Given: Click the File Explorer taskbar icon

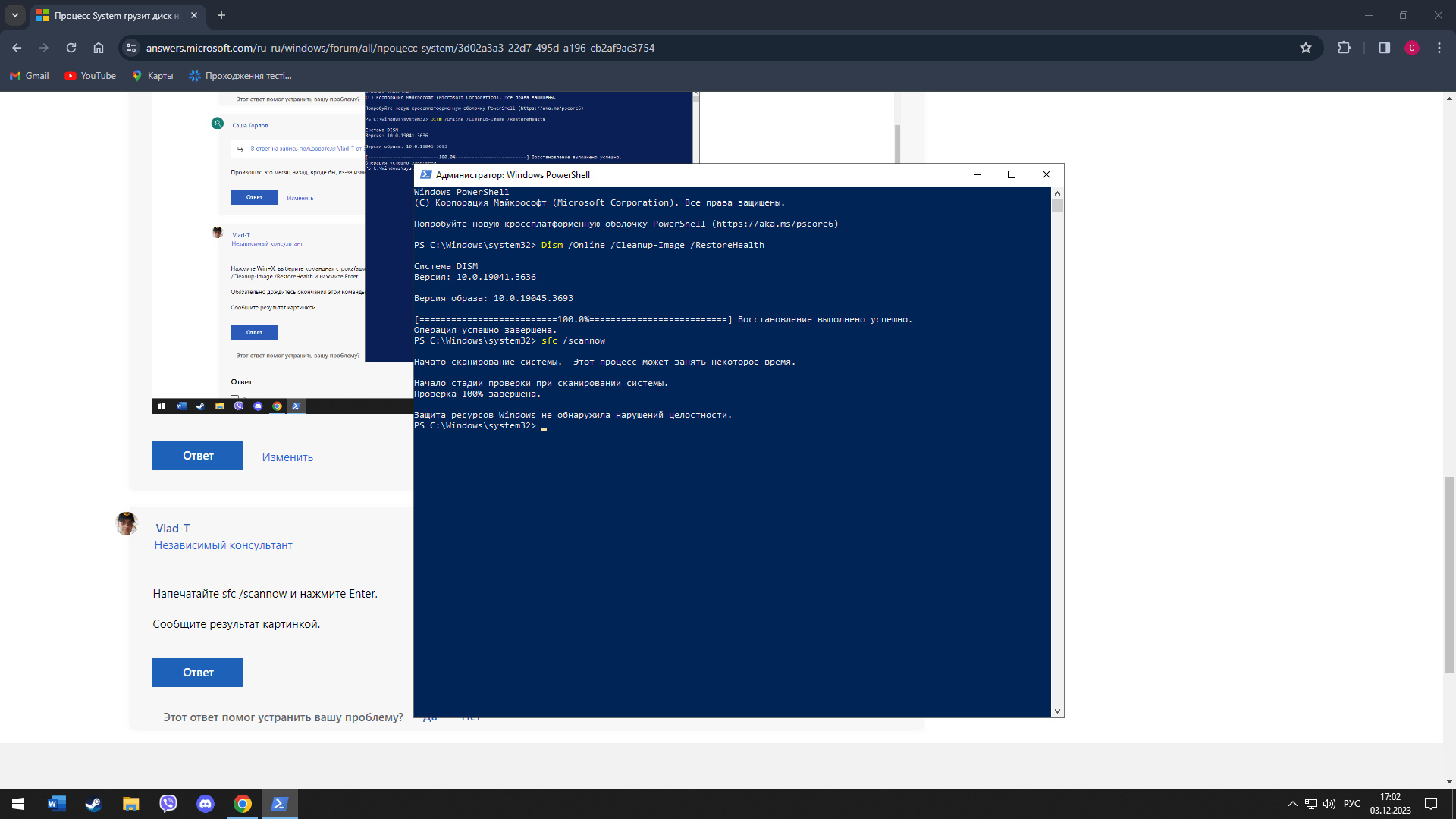Looking at the screenshot, I should coord(129,803).
